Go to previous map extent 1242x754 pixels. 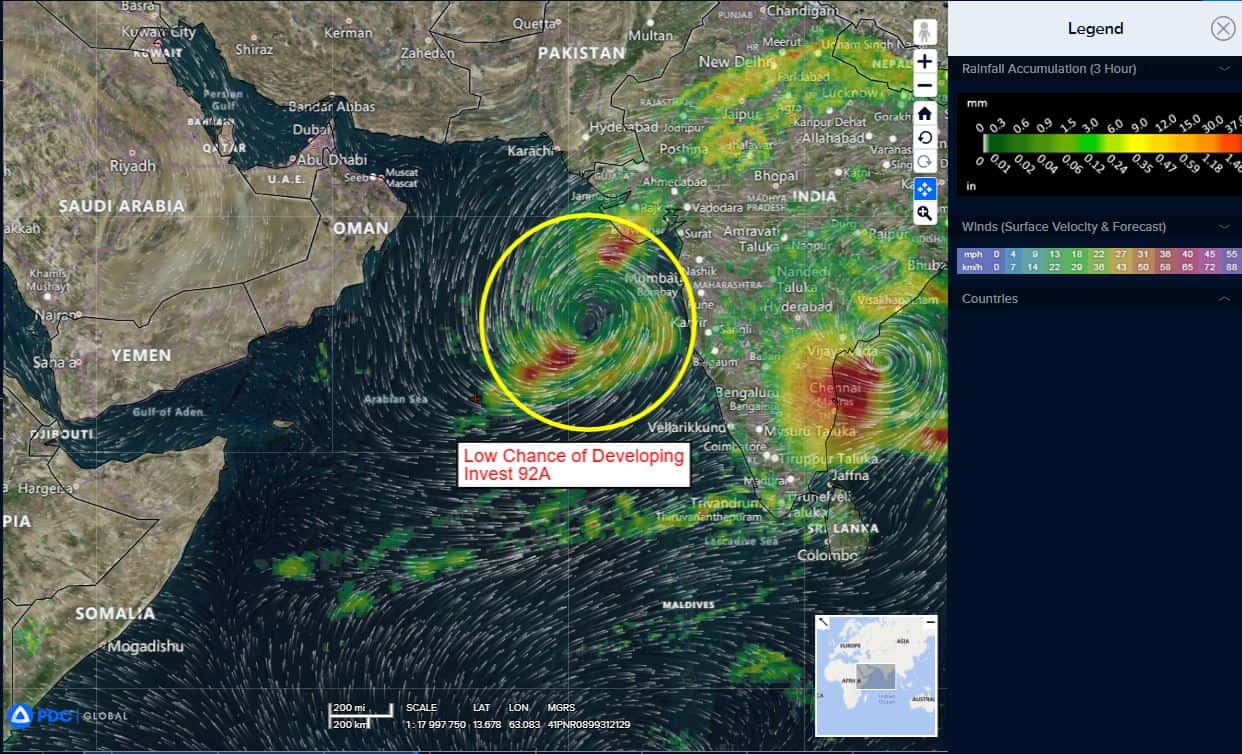click(x=925, y=138)
